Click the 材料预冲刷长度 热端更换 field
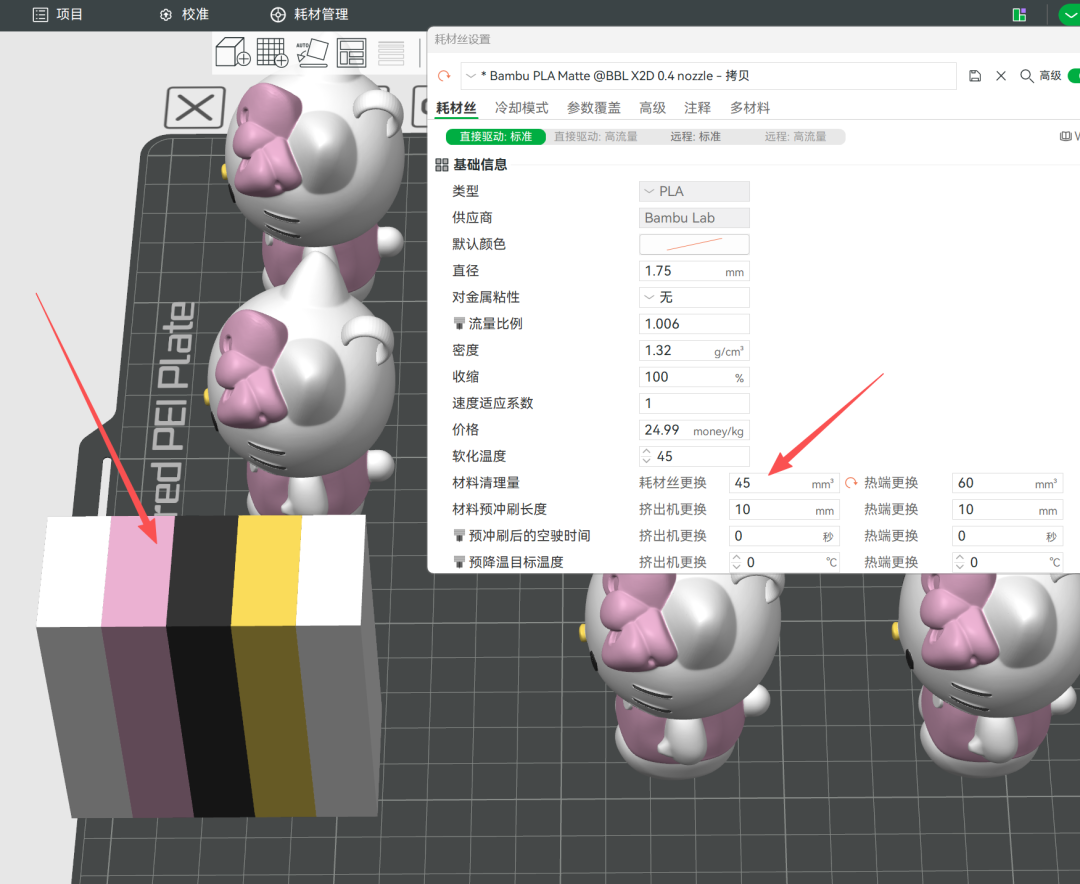The image size is (1080, 884). pyautogui.click(x=1007, y=509)
